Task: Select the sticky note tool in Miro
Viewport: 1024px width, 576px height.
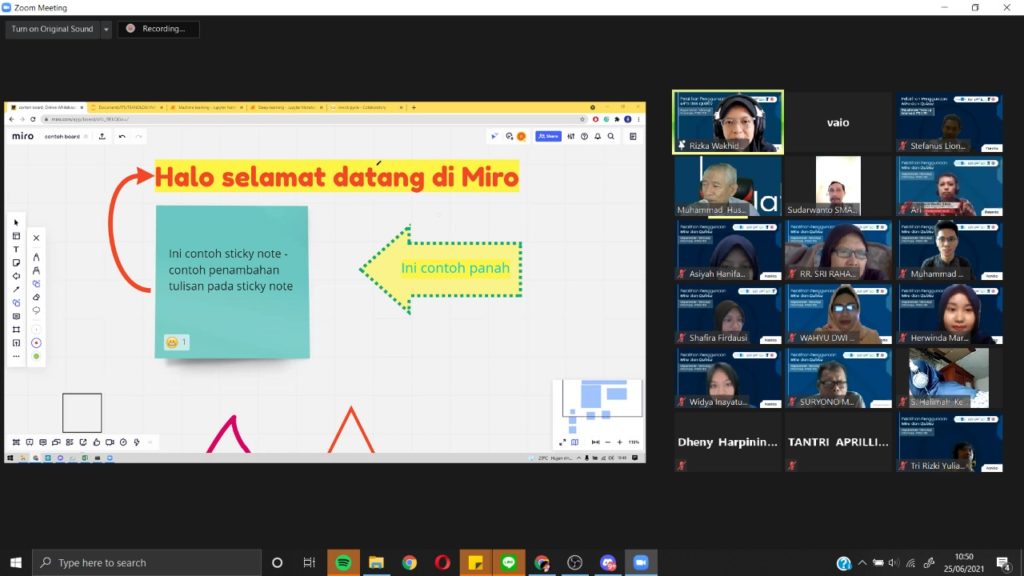Action: (x=15, y=261)
